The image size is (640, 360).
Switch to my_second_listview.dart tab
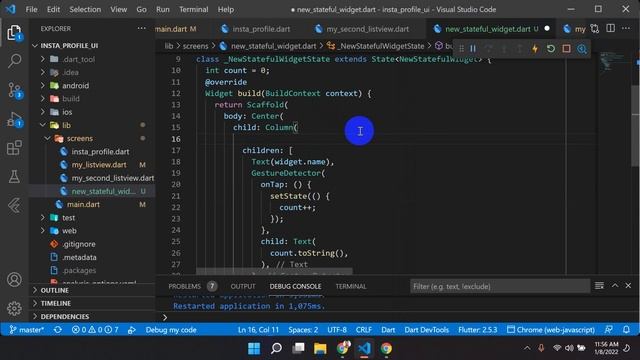(x=362, y=29)
